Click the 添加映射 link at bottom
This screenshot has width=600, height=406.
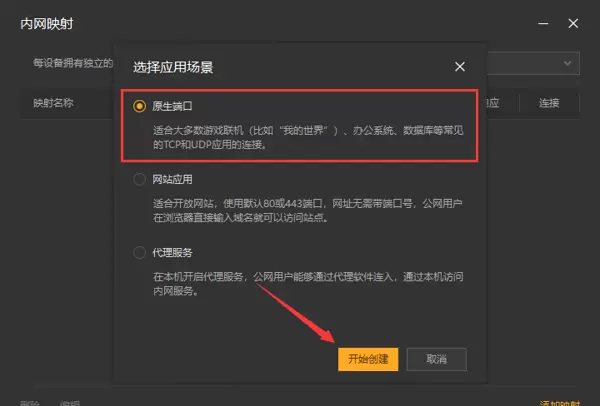[x=559, y=403]
